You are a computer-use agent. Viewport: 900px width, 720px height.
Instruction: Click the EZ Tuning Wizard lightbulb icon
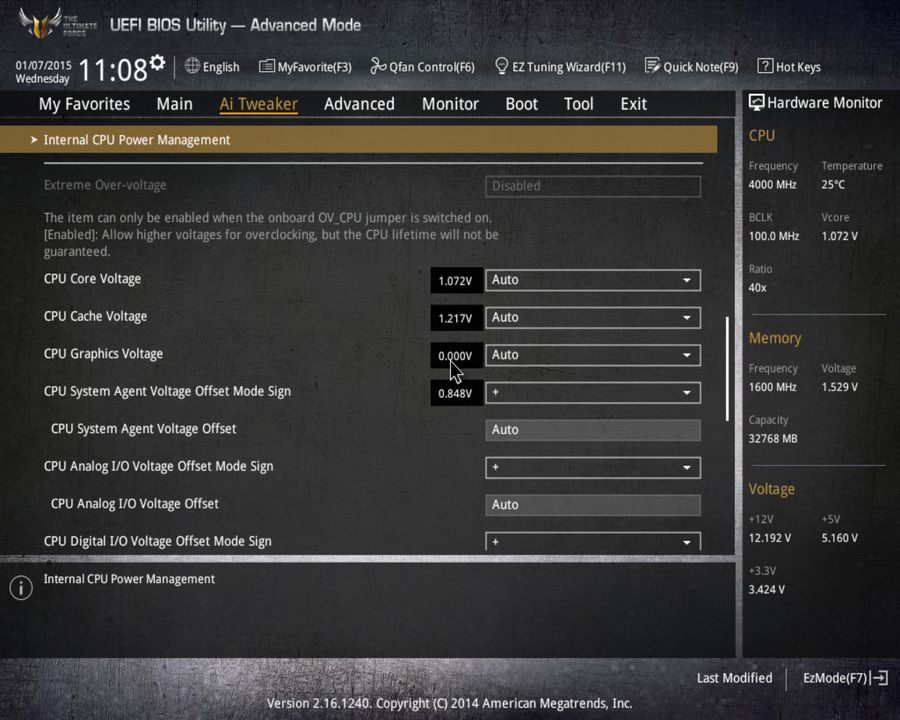502,66
